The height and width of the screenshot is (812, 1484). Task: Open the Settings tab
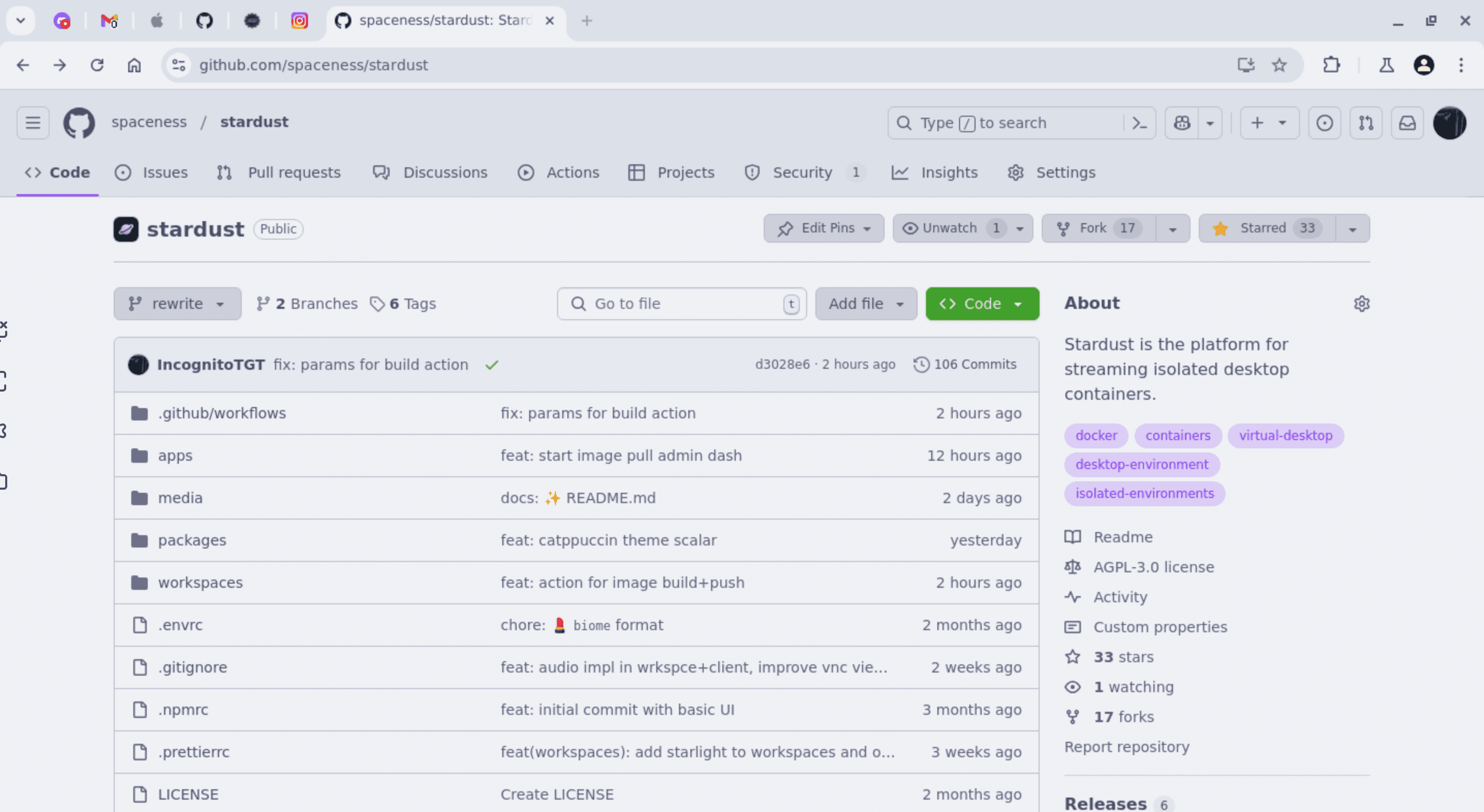point(1052,173)
